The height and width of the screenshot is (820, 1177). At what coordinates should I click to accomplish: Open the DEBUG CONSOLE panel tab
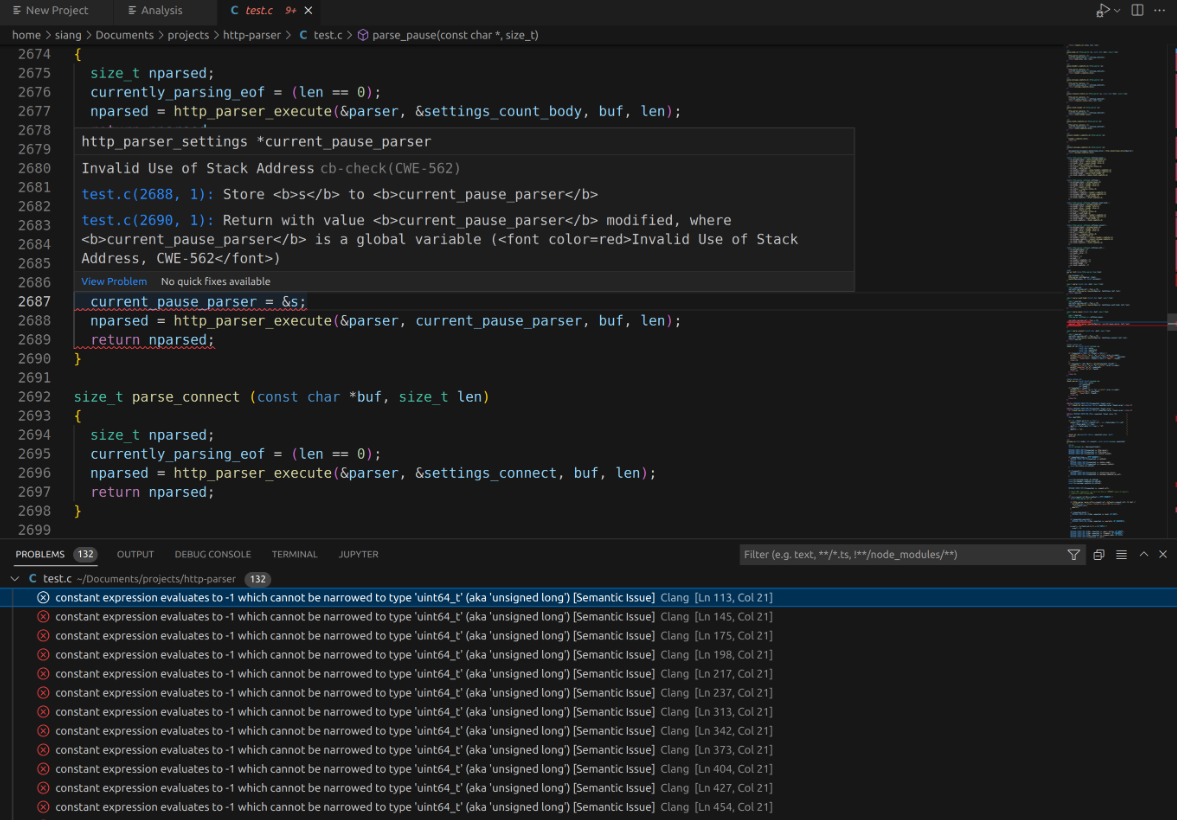click(213, 554)
